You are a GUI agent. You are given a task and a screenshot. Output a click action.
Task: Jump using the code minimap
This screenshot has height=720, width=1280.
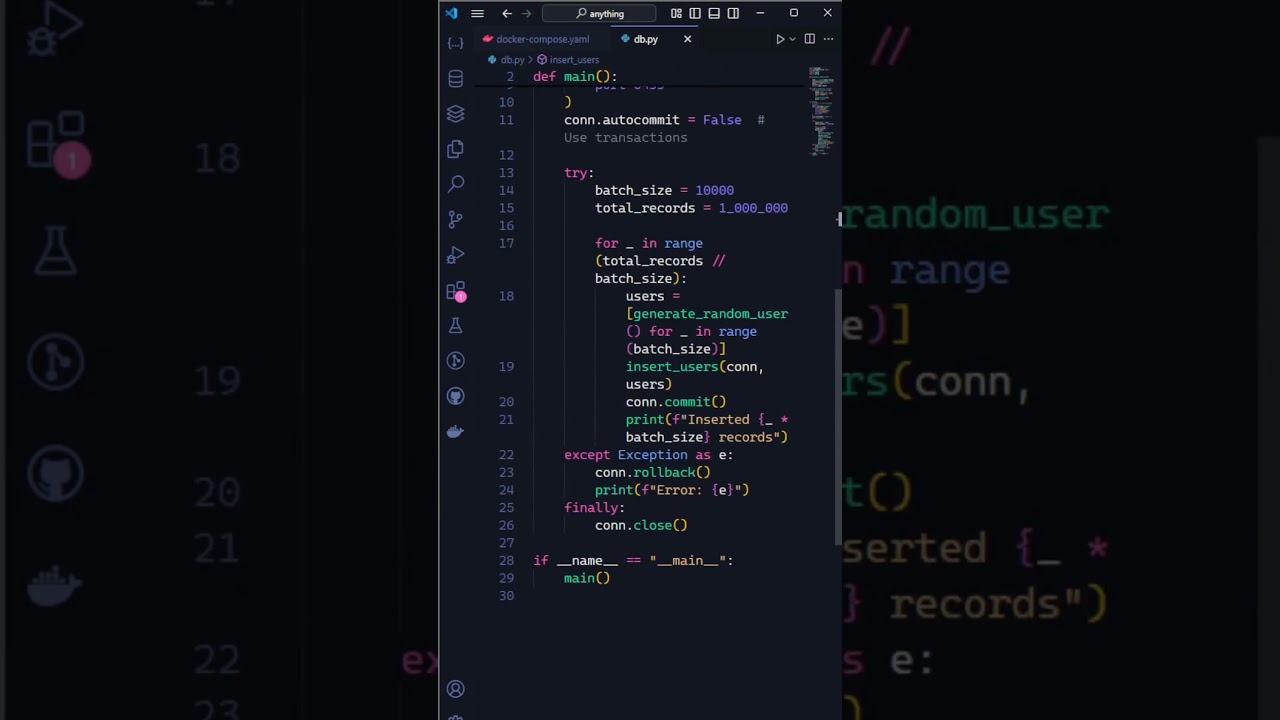coord(821,112)
